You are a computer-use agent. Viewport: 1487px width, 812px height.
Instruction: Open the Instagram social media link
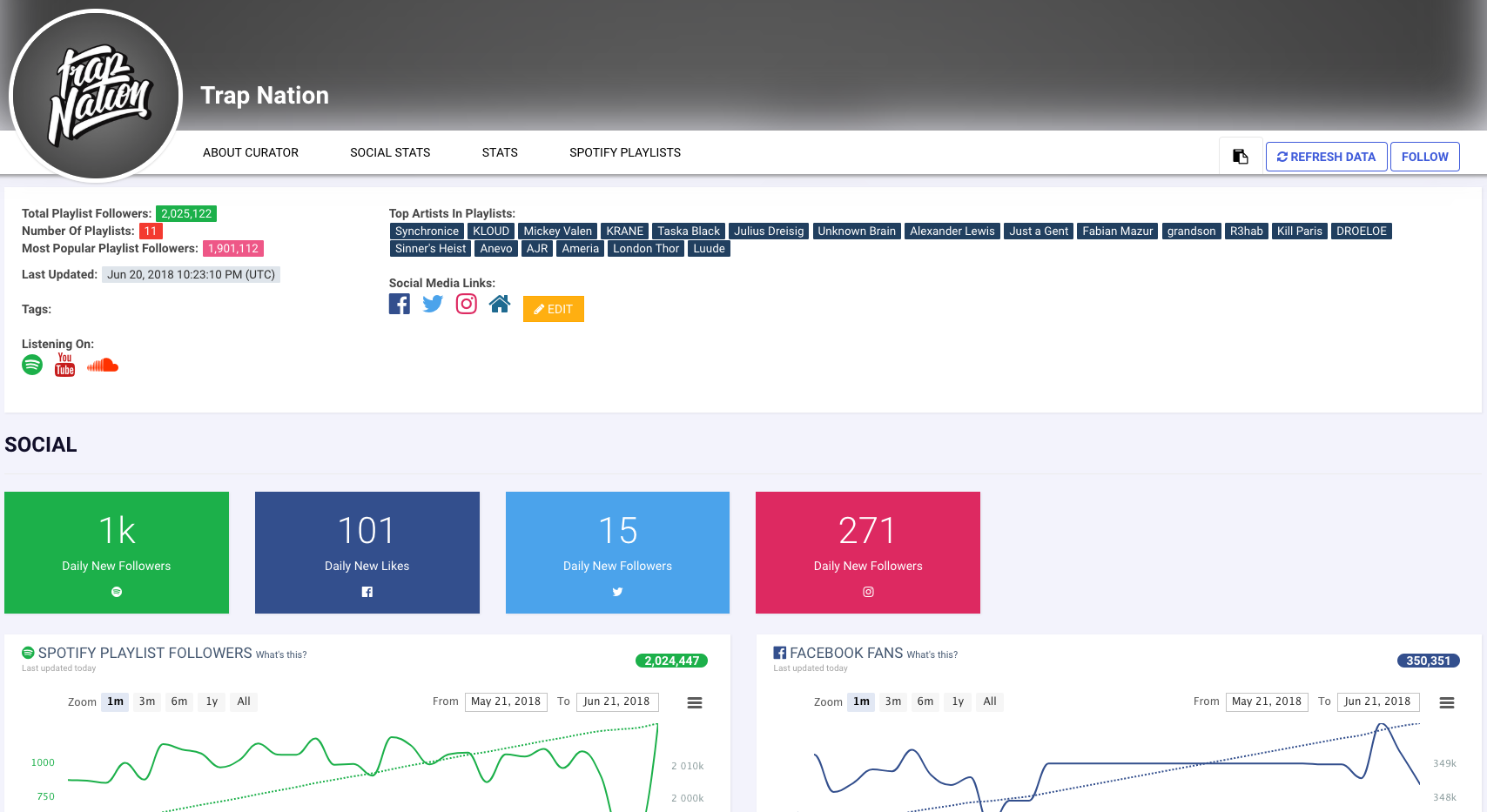point(467,304)
